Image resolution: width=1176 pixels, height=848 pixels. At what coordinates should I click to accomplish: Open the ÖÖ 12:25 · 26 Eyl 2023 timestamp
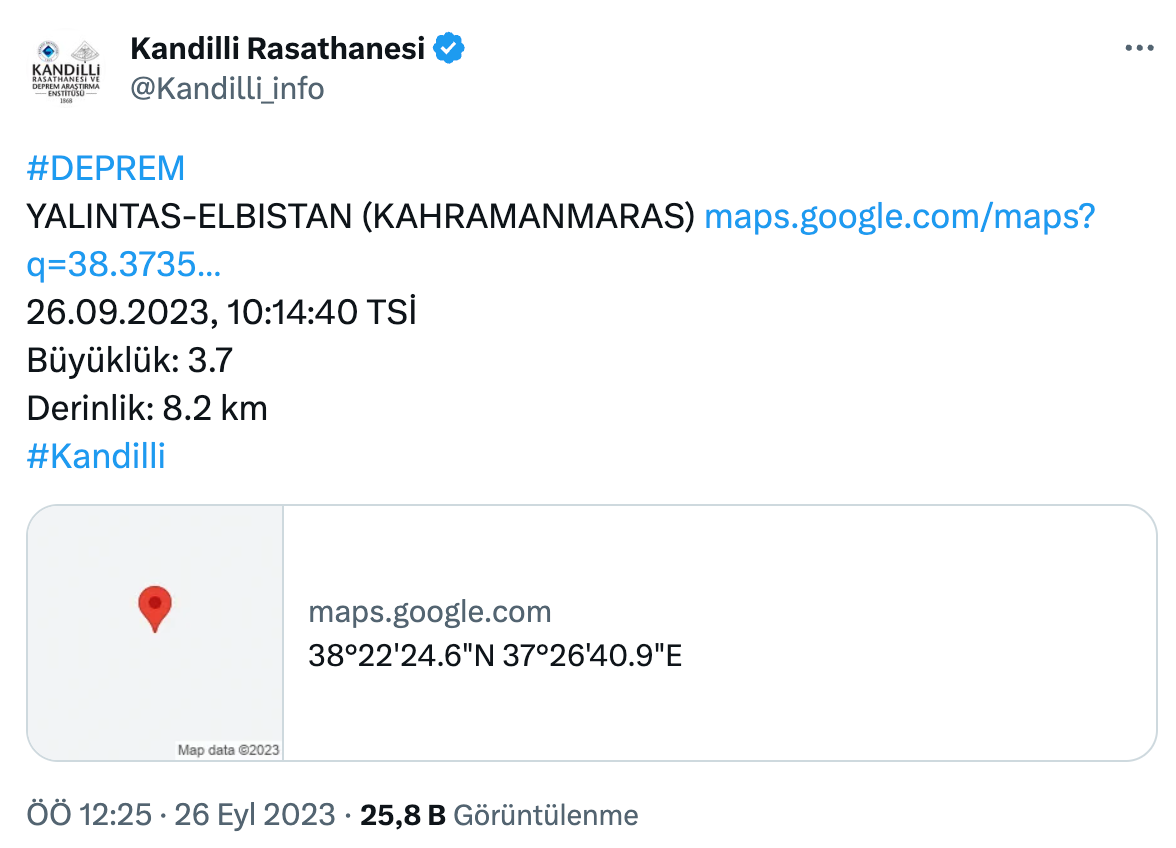[181, 815]
